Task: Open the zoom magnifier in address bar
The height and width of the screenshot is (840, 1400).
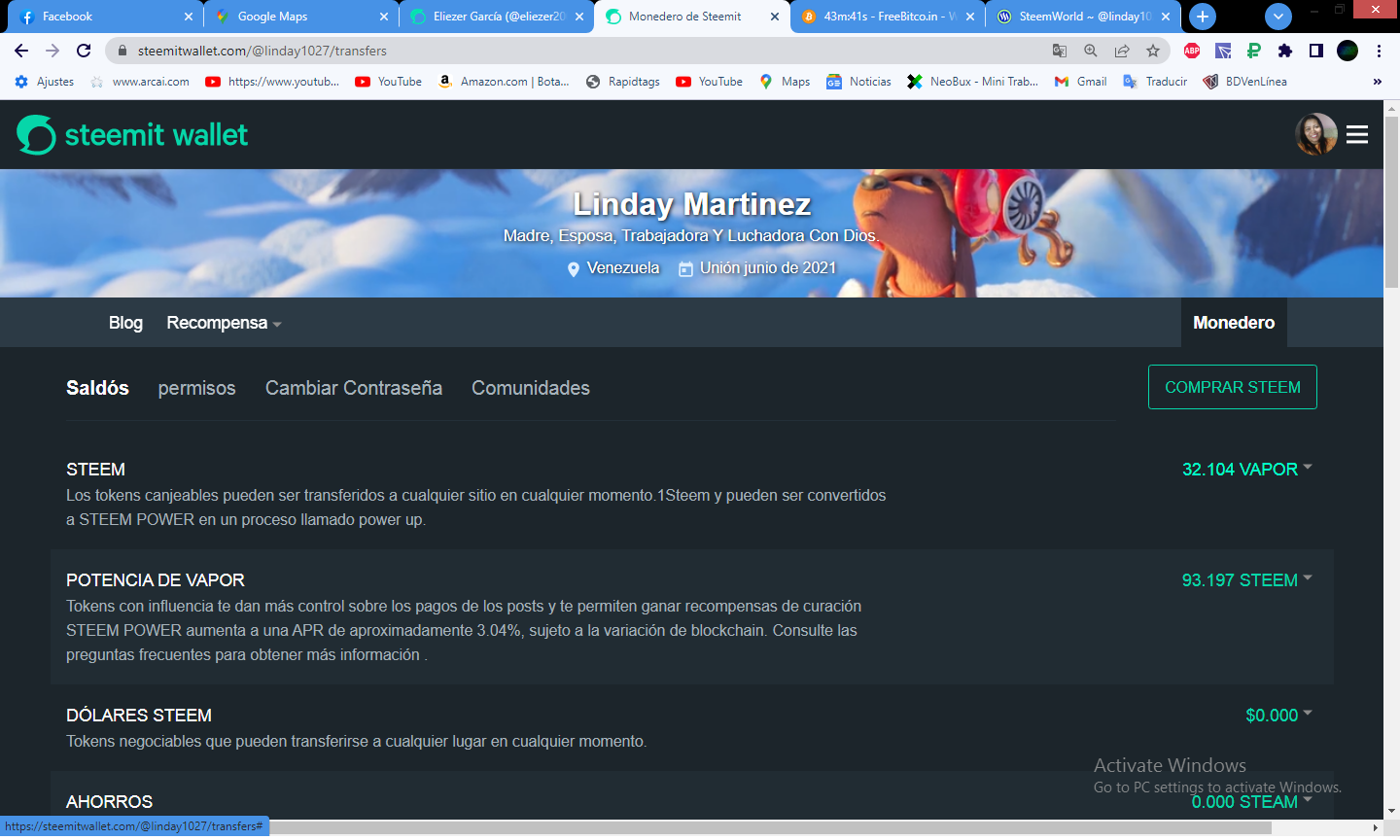Action: [x=1091, y=51]
